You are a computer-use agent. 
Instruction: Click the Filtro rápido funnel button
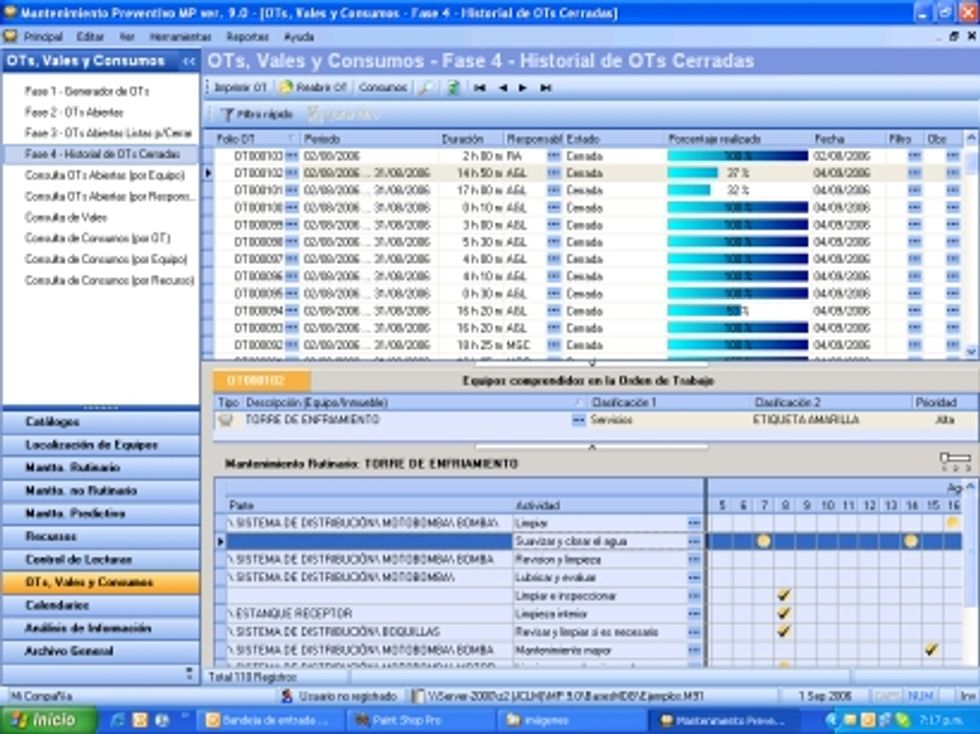pyautogui.click(x=257, y=114)
